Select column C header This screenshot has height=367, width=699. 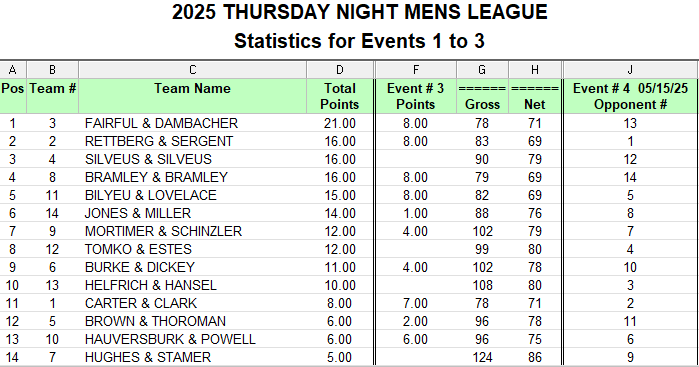tap(193, 70)
